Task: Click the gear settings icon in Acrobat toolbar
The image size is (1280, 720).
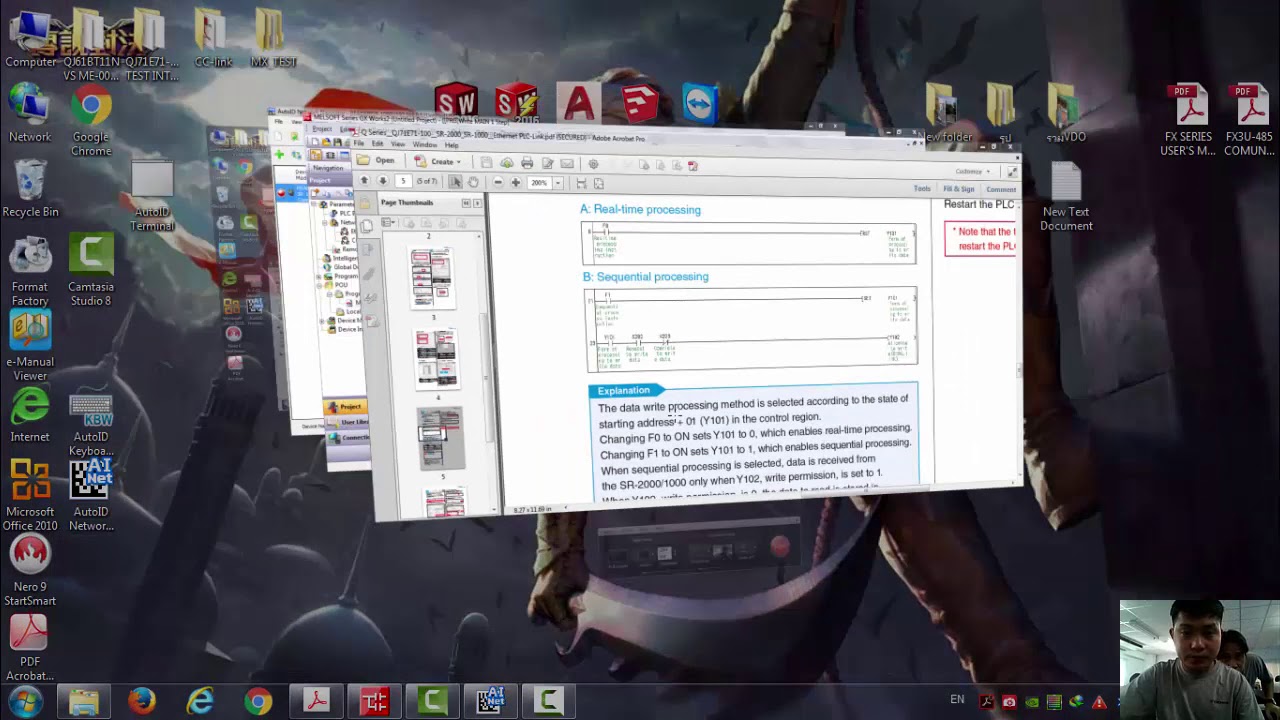Action: (x=593, y=164)
